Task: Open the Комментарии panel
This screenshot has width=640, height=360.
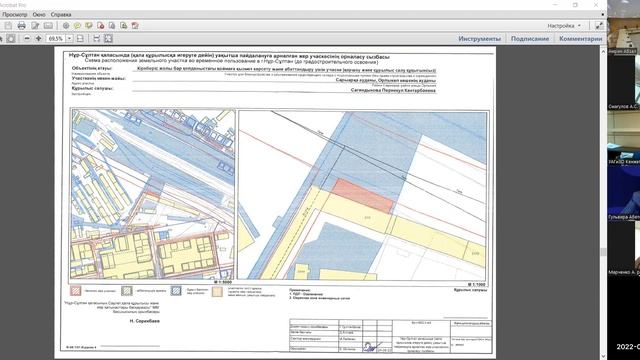Action: tap(580, 38)
